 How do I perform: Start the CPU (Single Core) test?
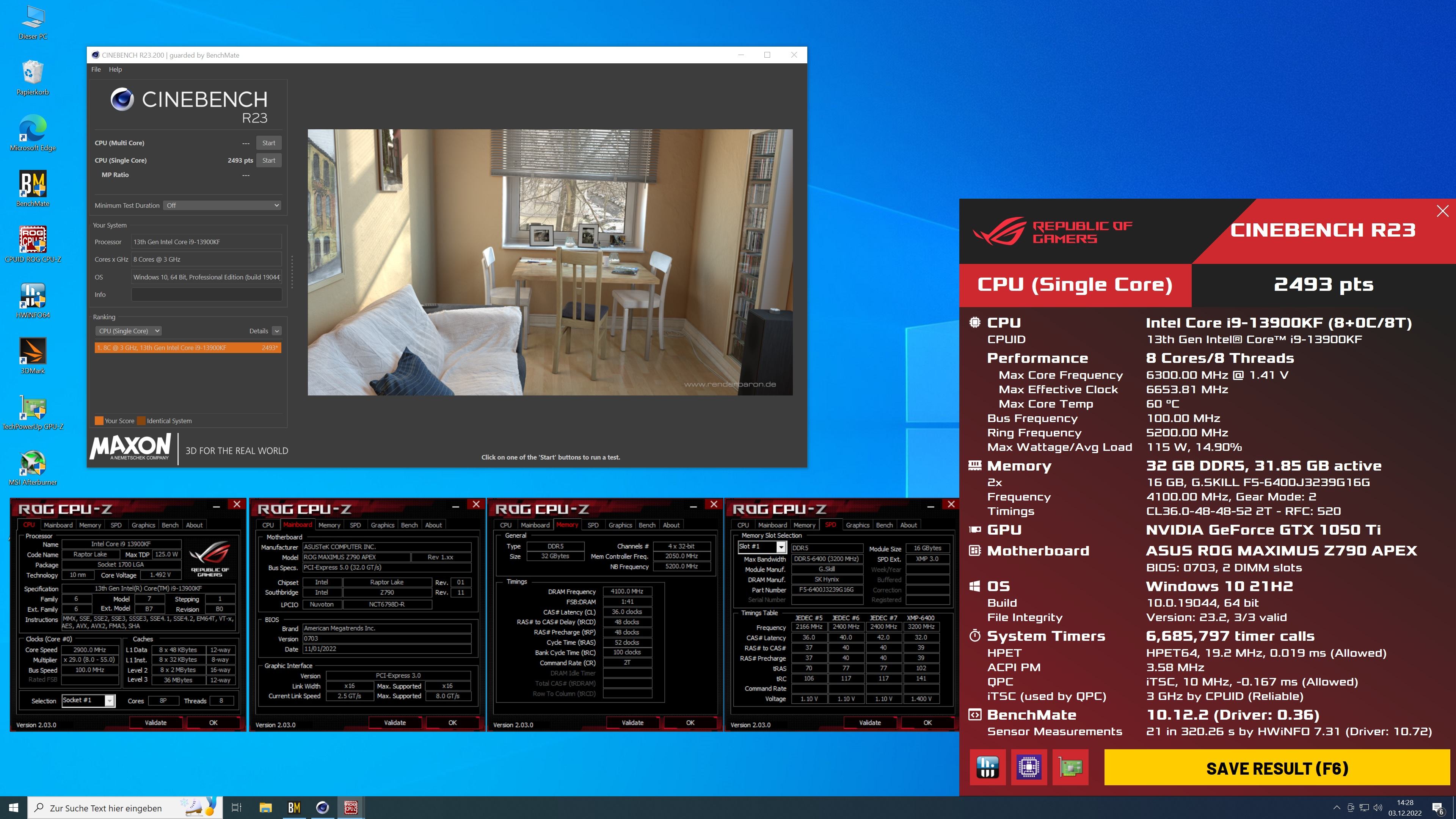click(268, 160)
